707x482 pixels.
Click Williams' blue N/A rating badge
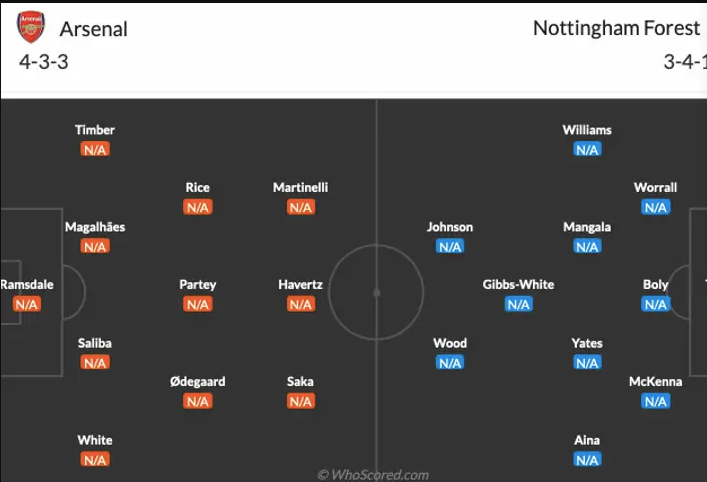coord(587,150)
